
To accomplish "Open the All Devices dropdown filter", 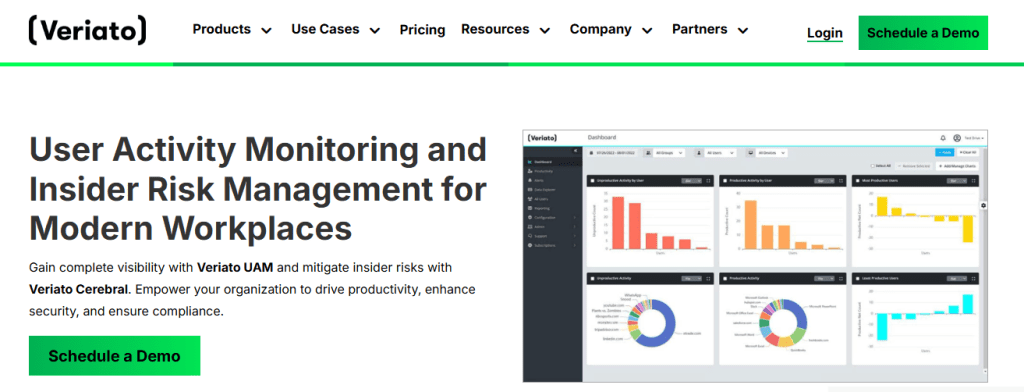I will (771, 153).
